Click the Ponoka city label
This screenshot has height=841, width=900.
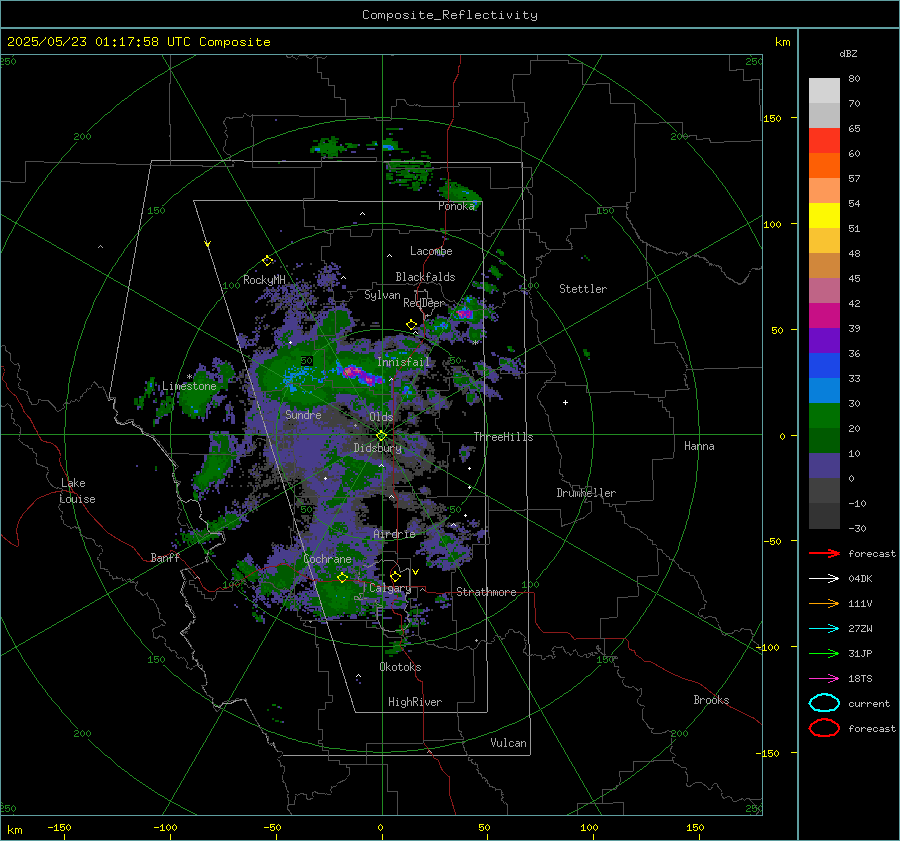point(456,206)
